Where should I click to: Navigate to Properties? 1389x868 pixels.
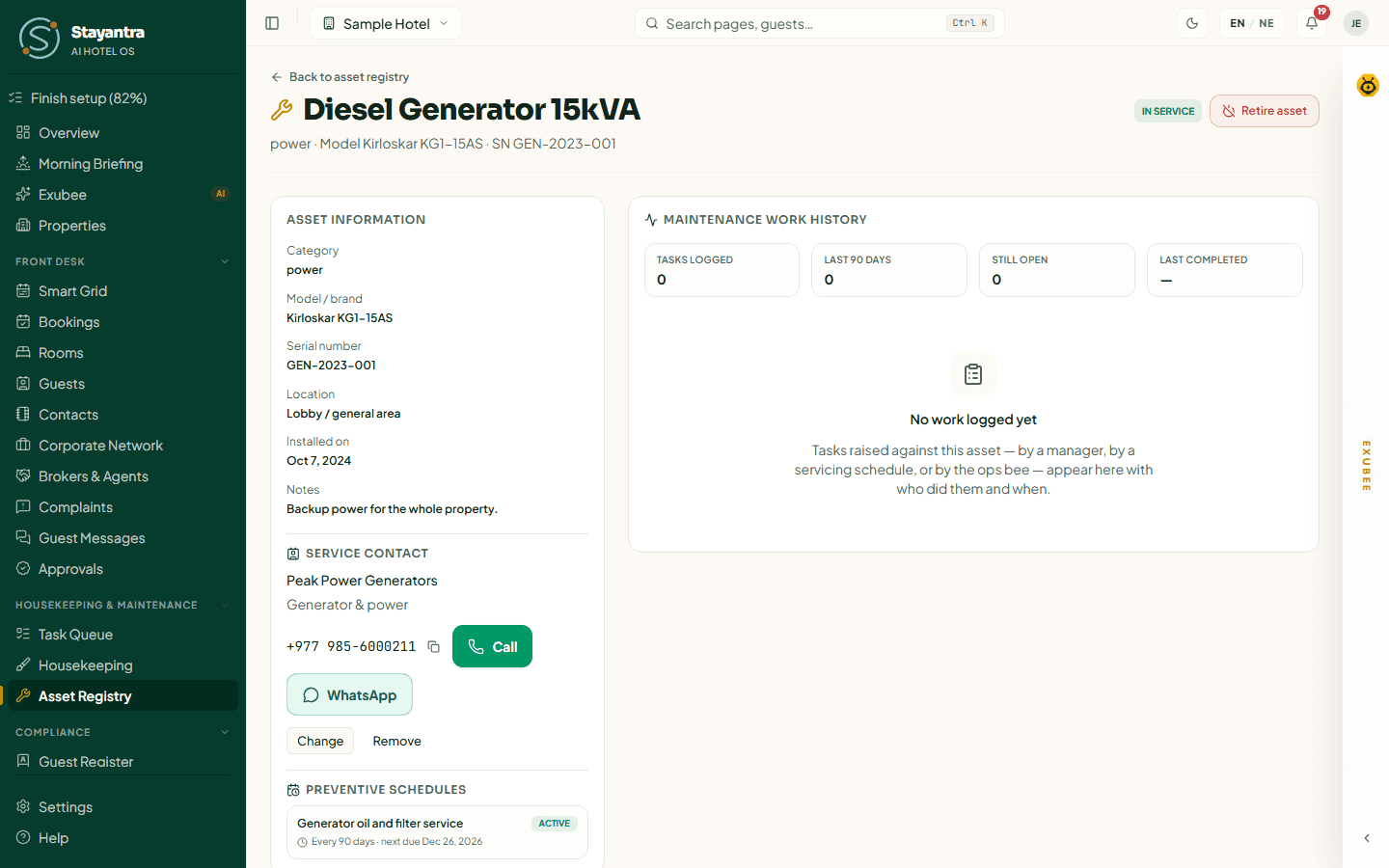tap(123, 226)
